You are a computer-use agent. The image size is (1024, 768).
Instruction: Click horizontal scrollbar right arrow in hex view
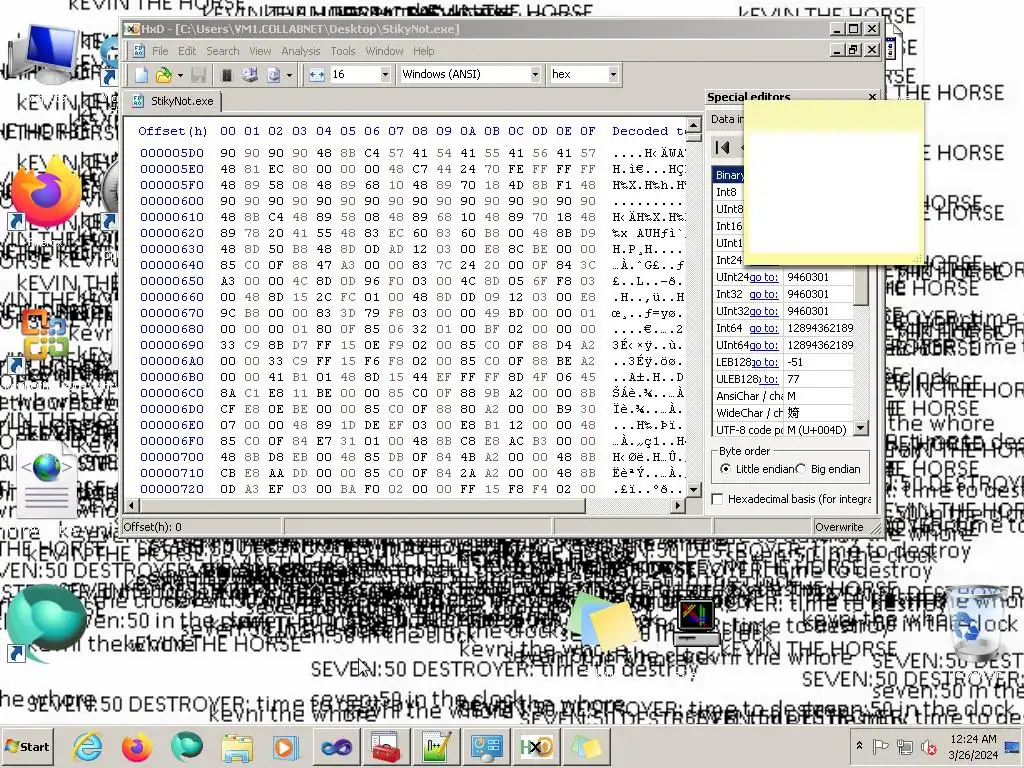[678, 505]
